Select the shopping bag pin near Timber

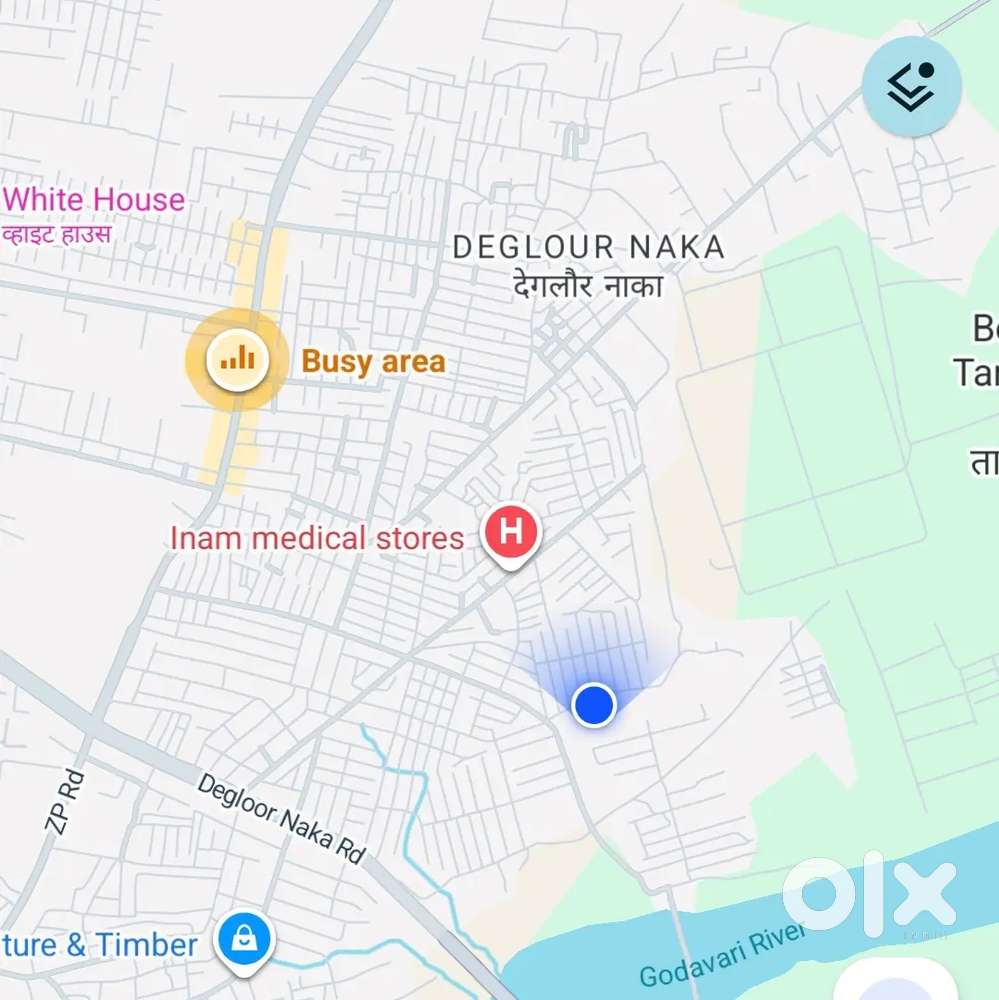[244, 943]
